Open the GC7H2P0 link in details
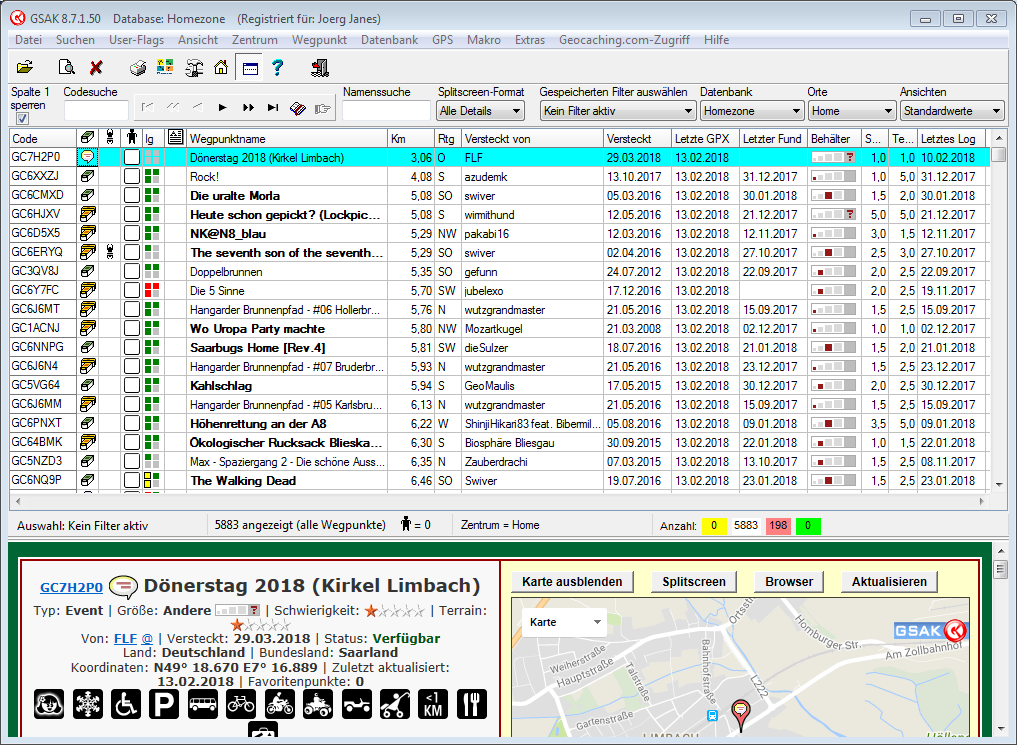Viewport: 1017px width, 745px height. tap(71, 587)
